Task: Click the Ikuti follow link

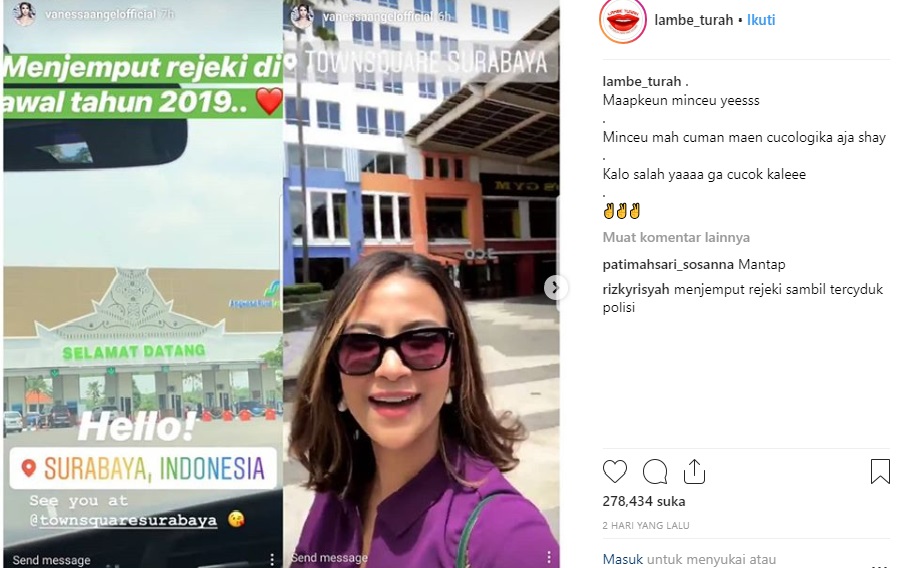Action: point(761,20)
